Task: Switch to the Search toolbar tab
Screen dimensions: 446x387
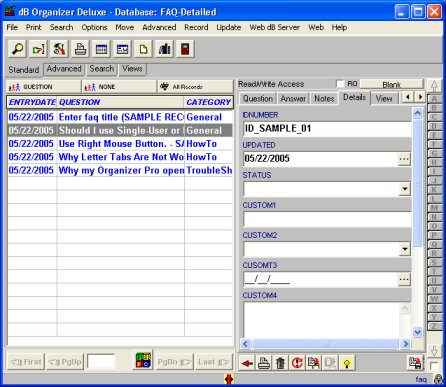Action: tap(102, 69)
